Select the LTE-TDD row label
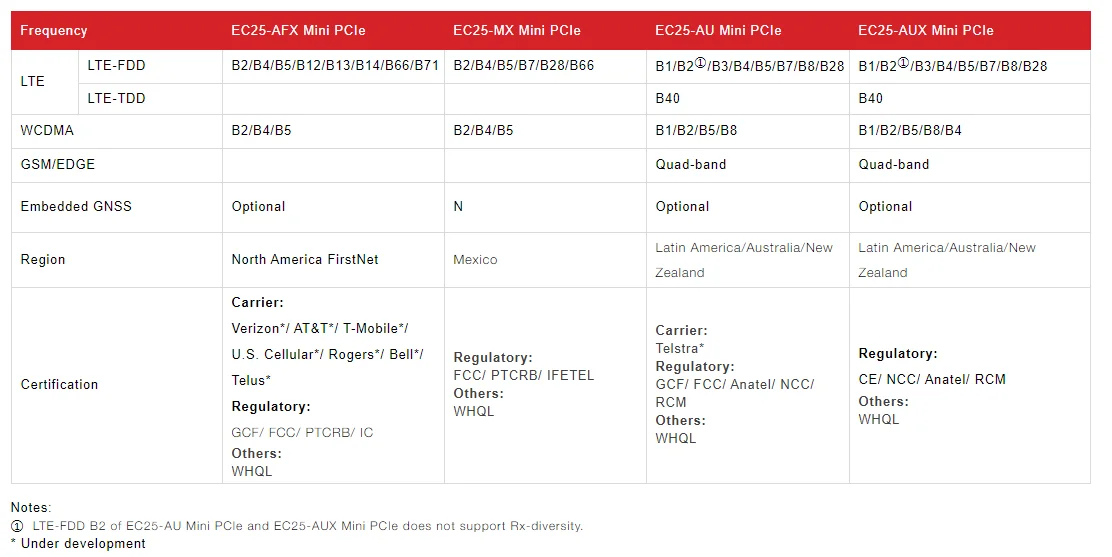Image resolution: width=1112 pixels, height=557 pixels. [116, 98]
